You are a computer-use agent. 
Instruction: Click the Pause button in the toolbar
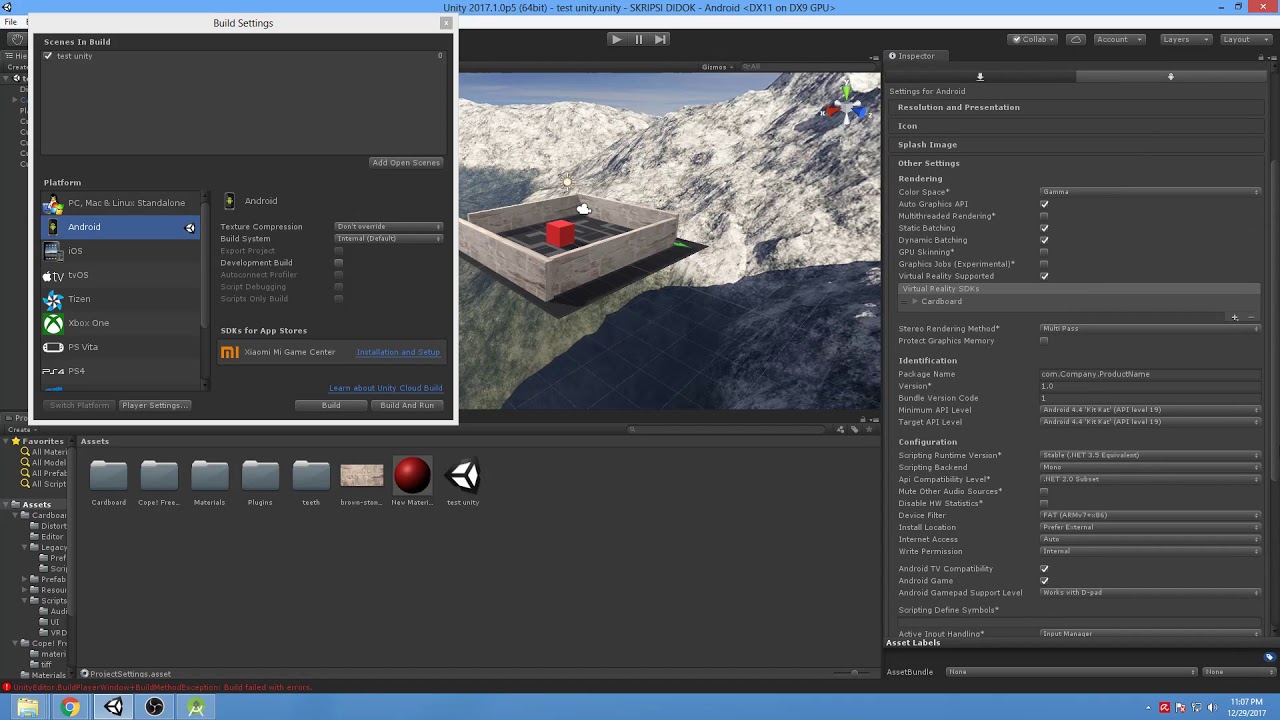point(638,39)
